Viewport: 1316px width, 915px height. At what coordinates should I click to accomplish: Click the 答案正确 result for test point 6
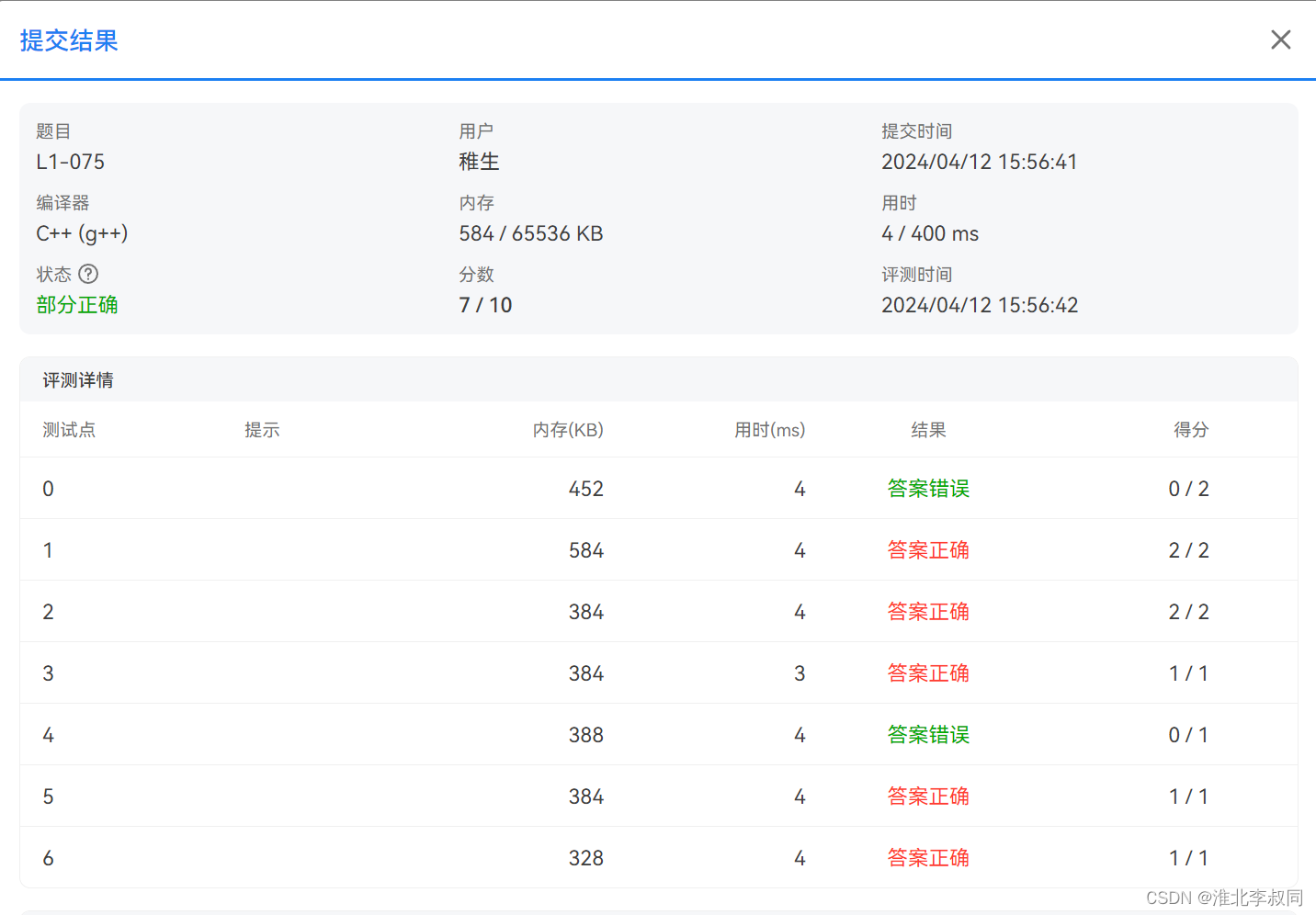927,857
